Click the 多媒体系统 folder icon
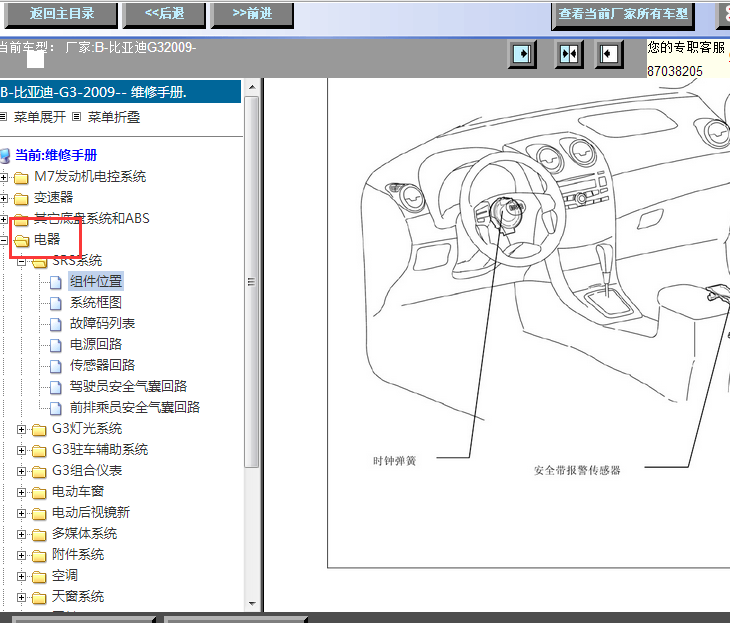 (x=39, y=535)
